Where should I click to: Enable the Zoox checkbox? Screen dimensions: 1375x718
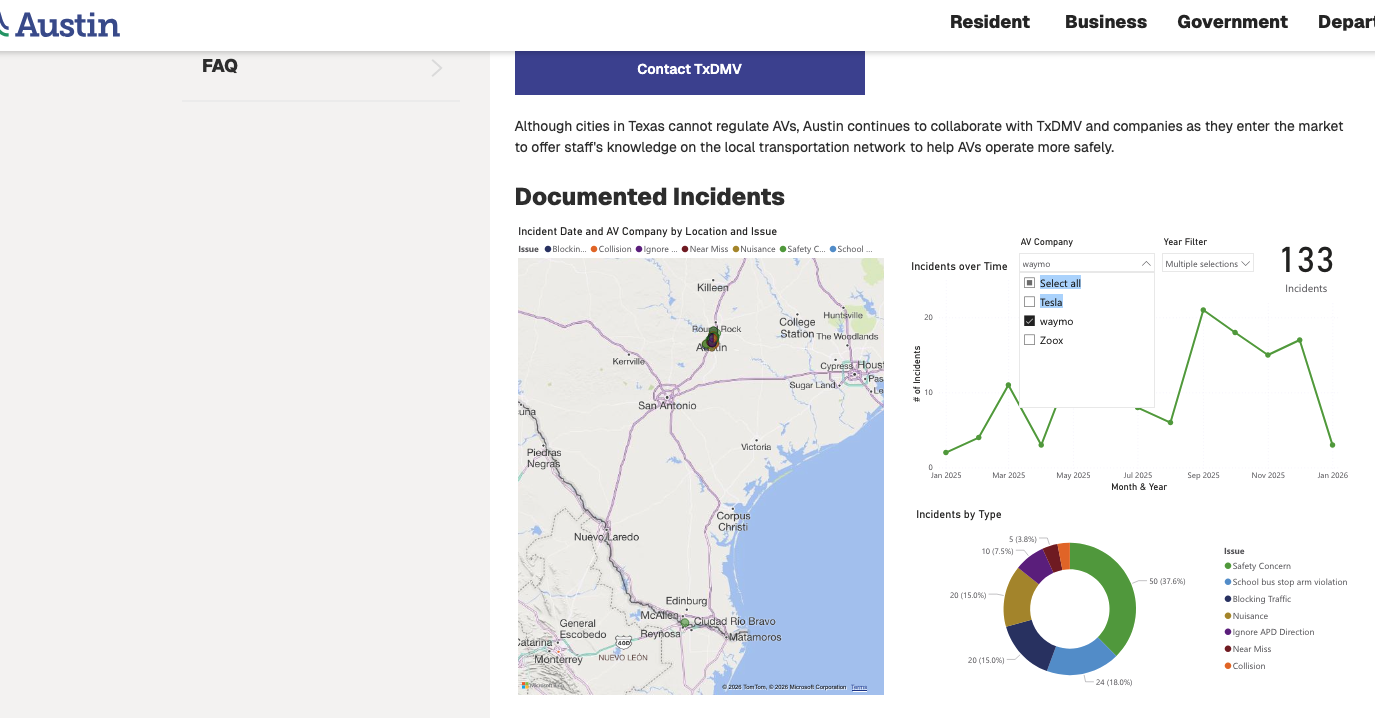pos(1029,340)
